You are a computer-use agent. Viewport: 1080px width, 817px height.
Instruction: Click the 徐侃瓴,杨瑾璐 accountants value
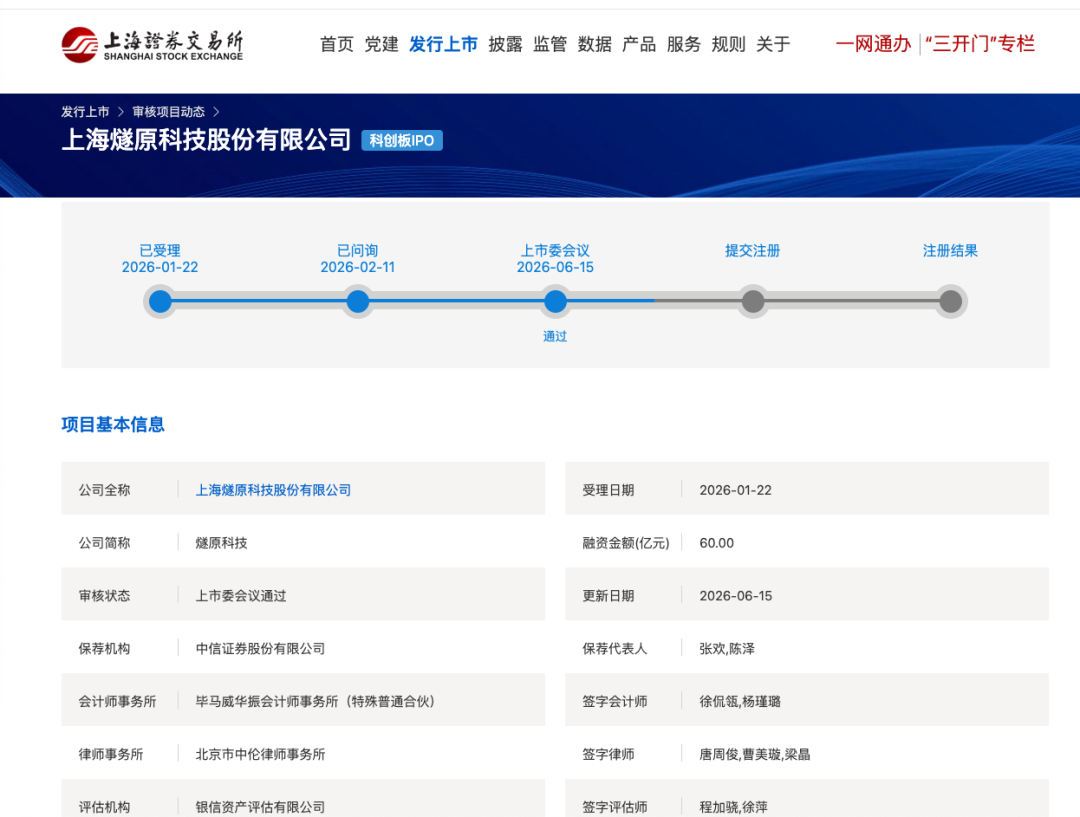[x=740, y=701]
